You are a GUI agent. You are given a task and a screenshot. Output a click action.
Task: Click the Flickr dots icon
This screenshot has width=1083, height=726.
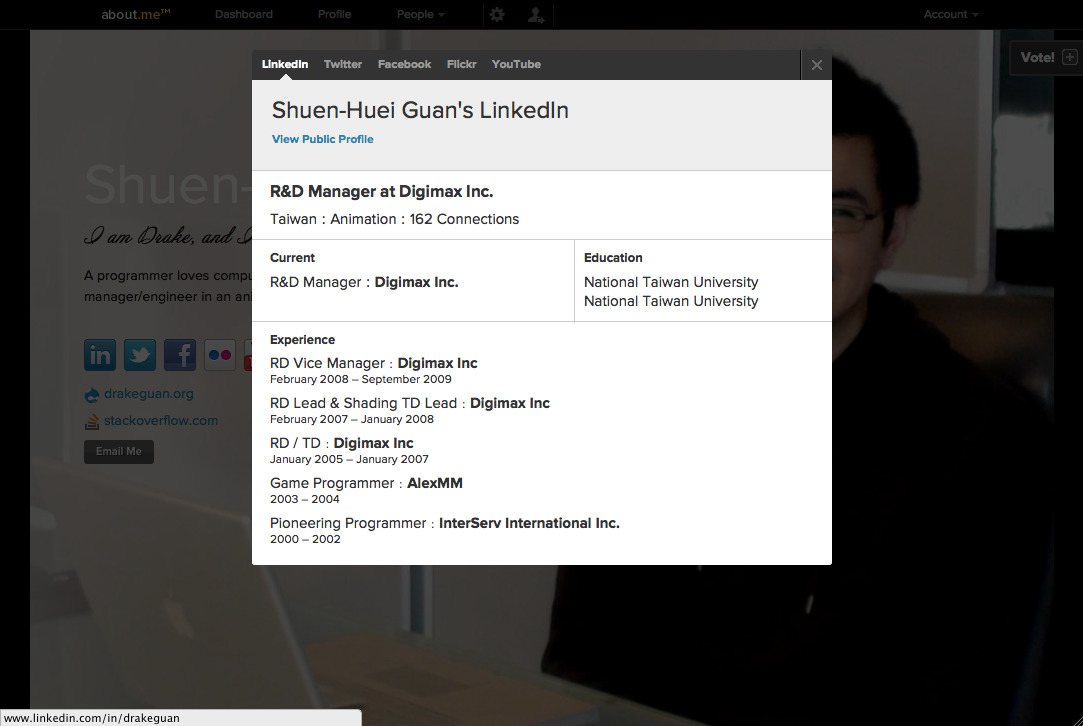[x=220, y=355]
